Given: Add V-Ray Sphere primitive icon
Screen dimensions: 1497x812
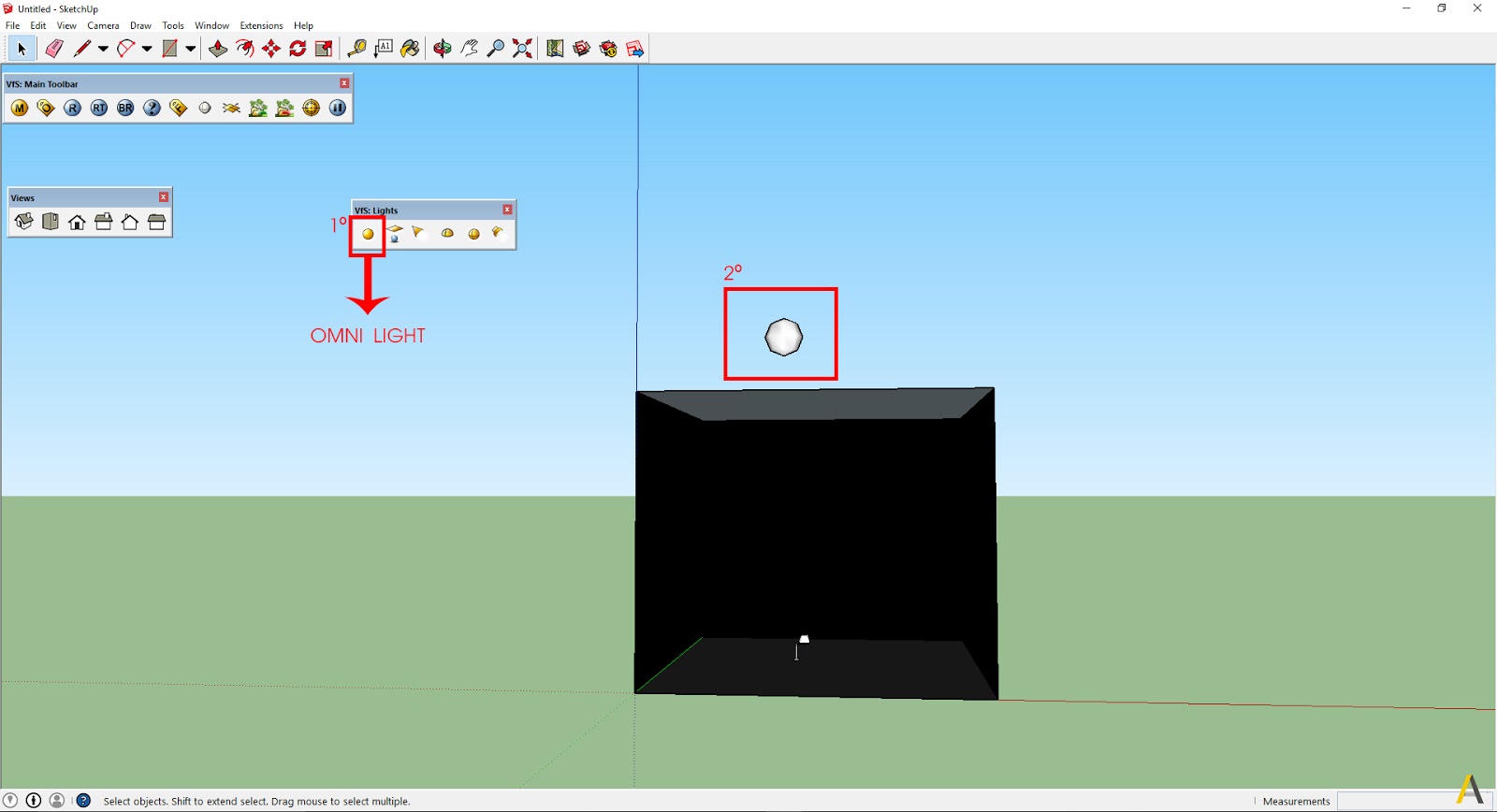Looking at the screenshot, I should (x=205, y=109).
